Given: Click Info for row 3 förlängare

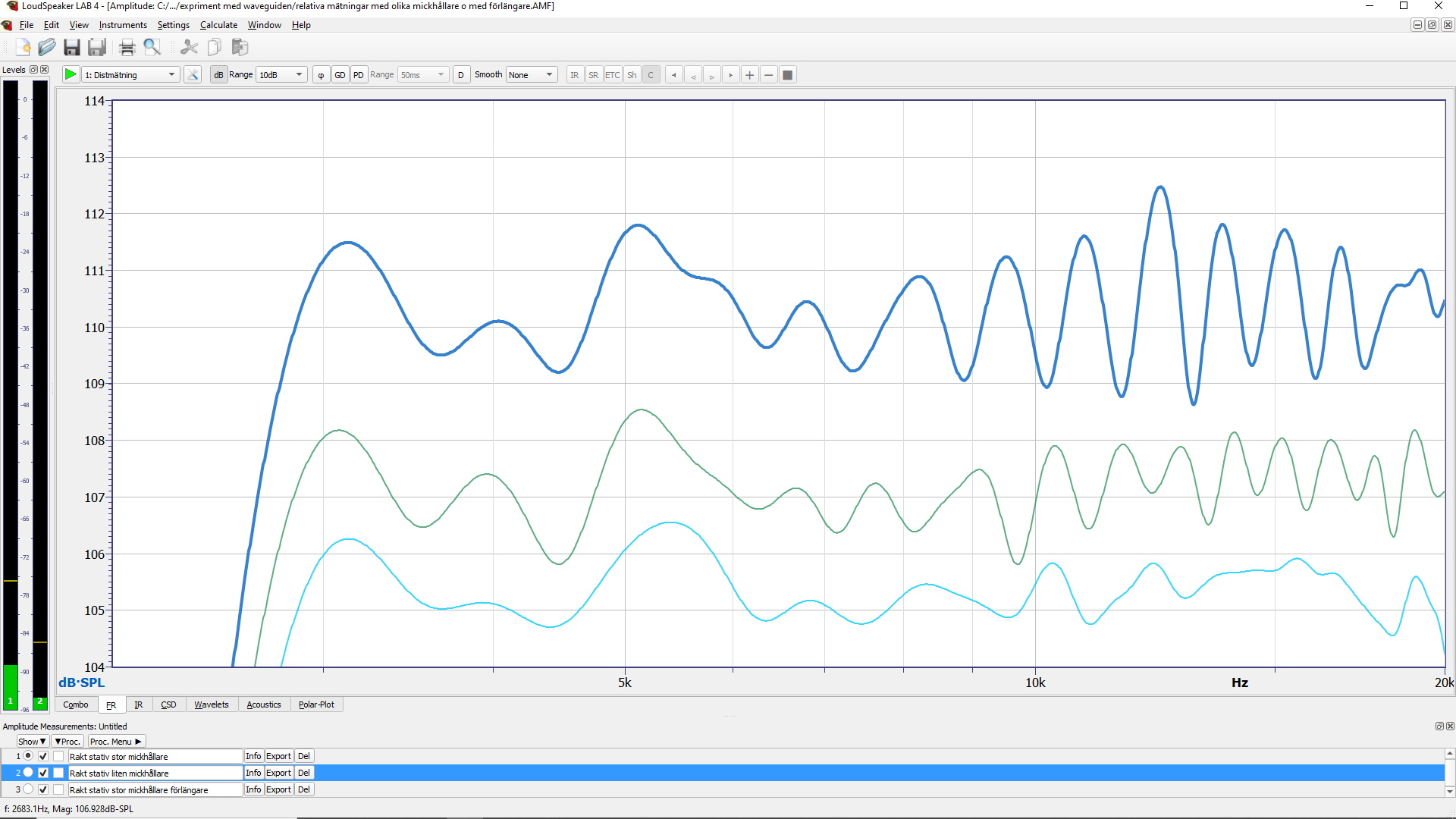Looking at the screenshot, I should point(253,789).
